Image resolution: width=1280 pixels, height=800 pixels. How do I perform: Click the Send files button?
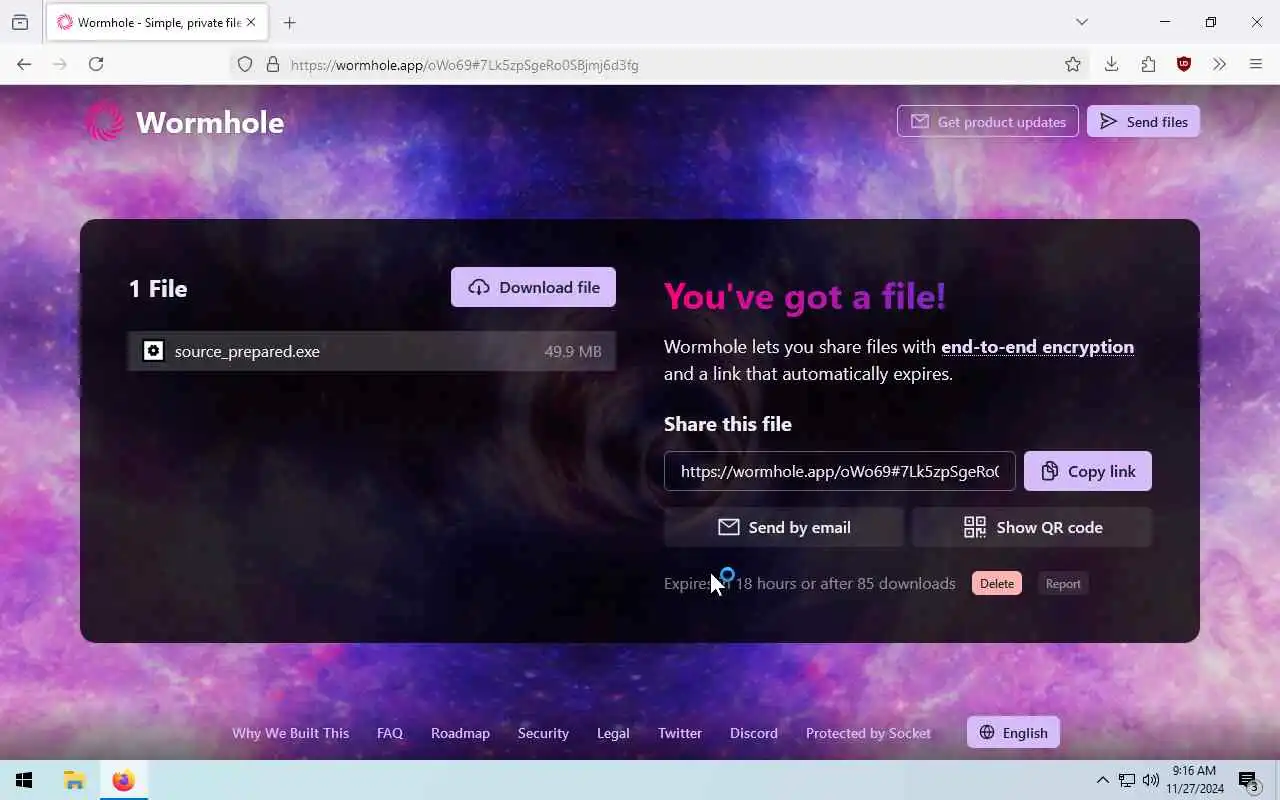(1143, 121)
